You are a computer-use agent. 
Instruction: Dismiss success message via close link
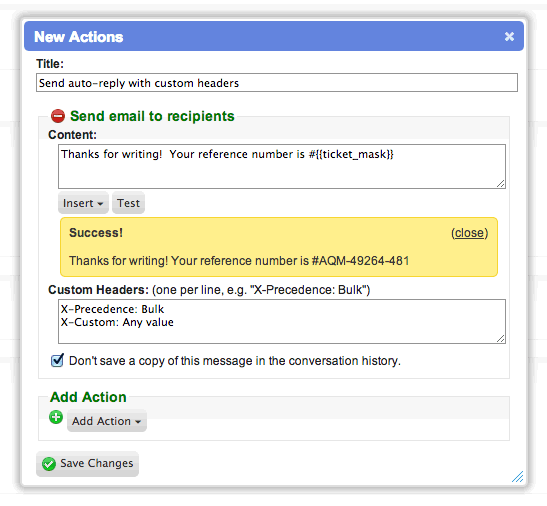click(470, 233)
